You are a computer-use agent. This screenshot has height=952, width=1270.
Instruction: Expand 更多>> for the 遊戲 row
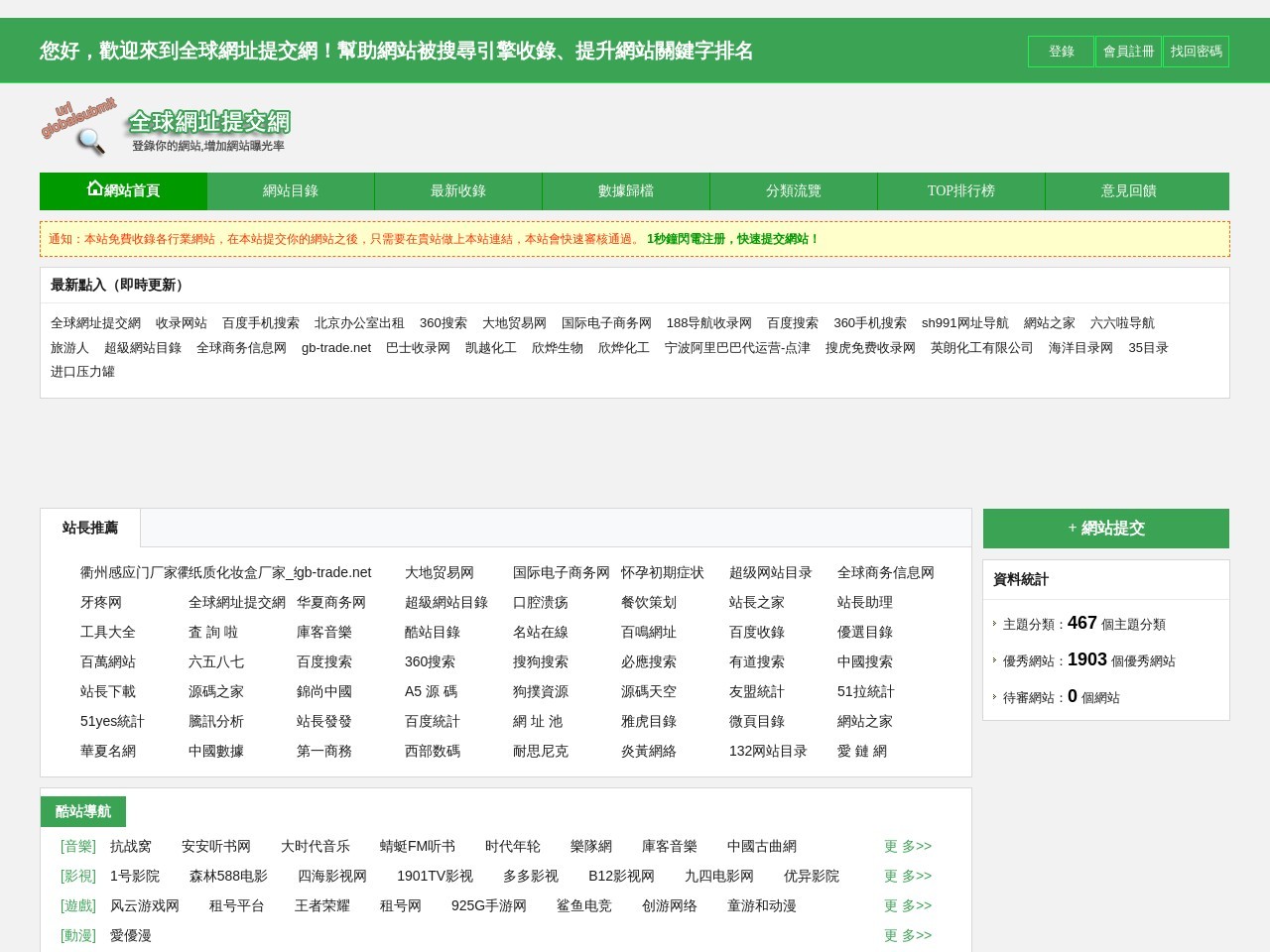coord(907,905)
